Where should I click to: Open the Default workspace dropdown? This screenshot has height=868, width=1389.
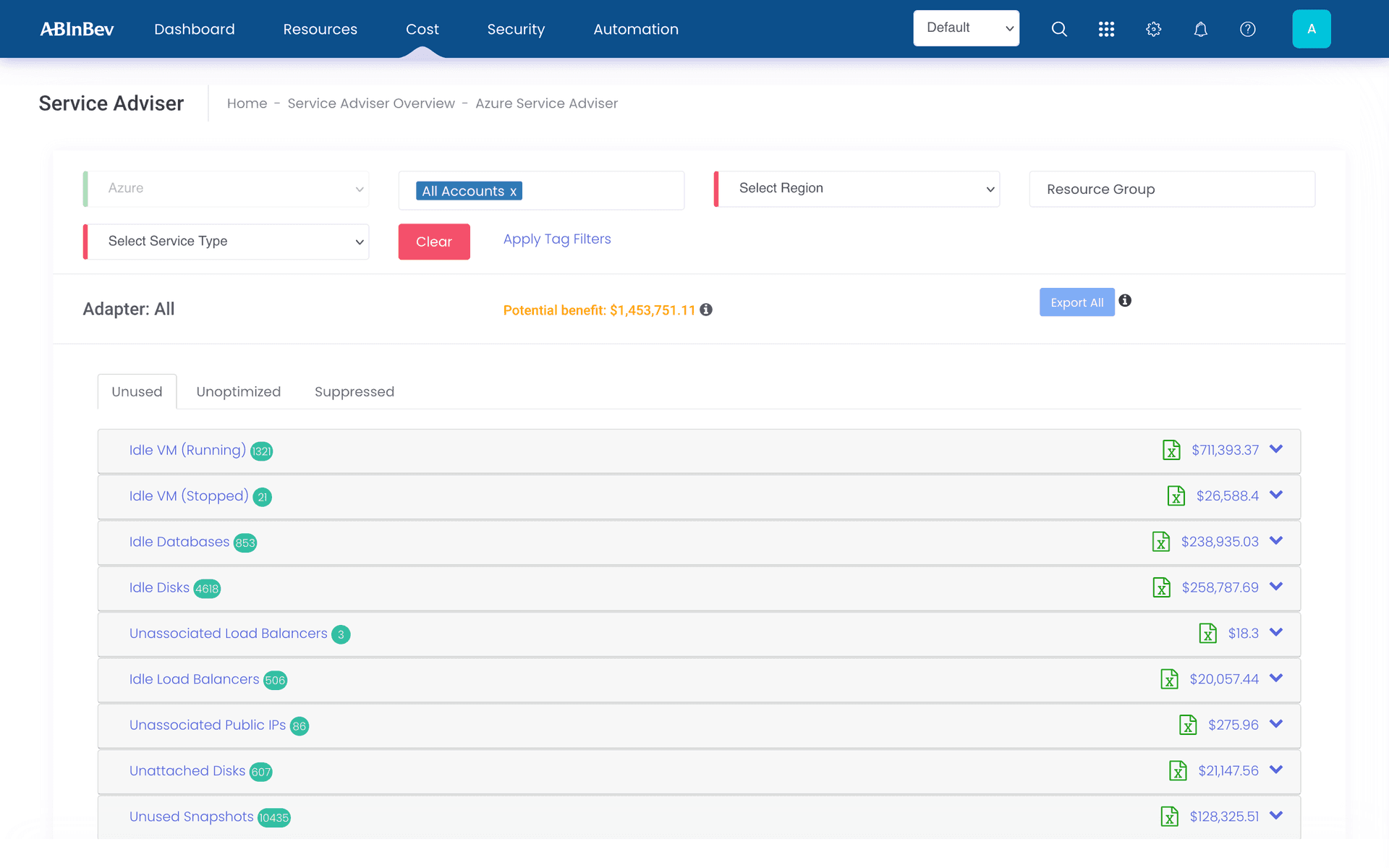tap(966, 27)
